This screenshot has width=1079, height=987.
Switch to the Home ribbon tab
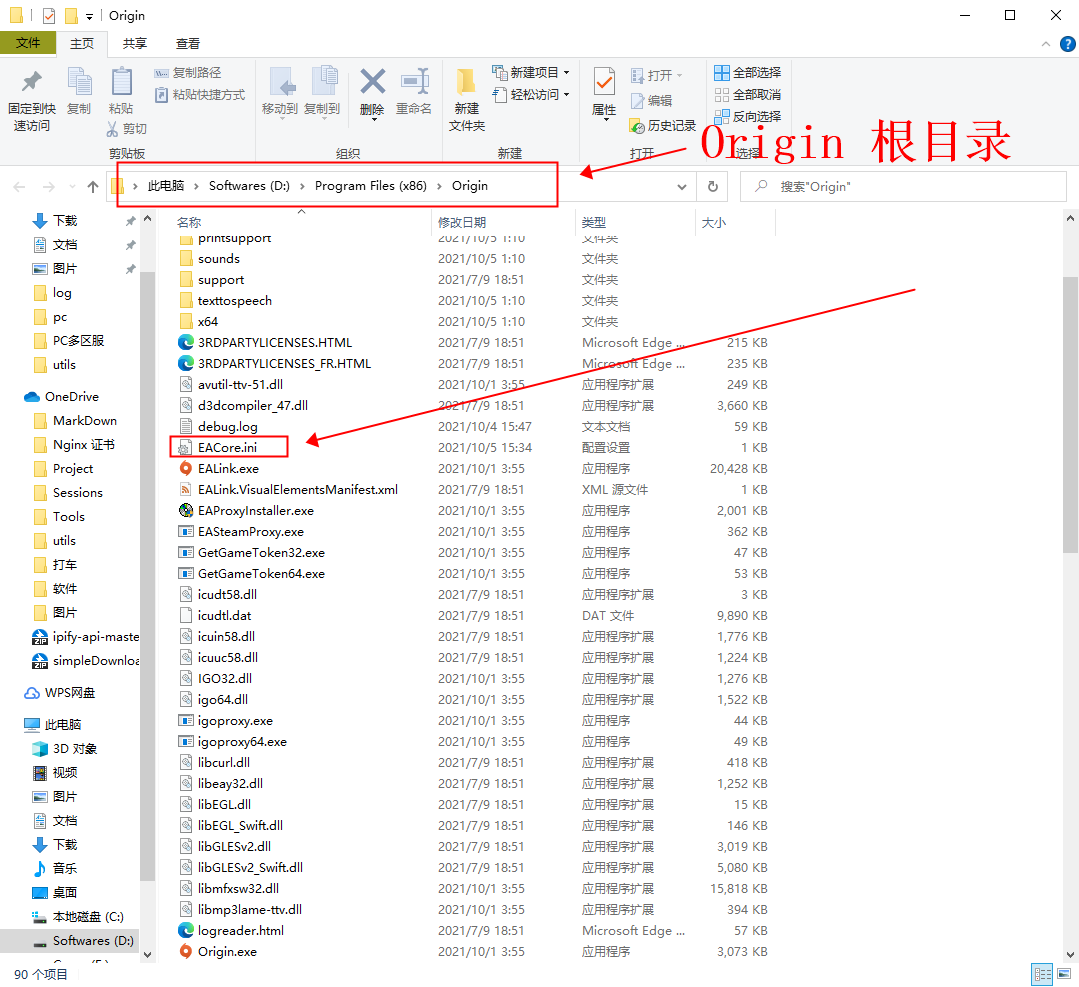(82, 43)
